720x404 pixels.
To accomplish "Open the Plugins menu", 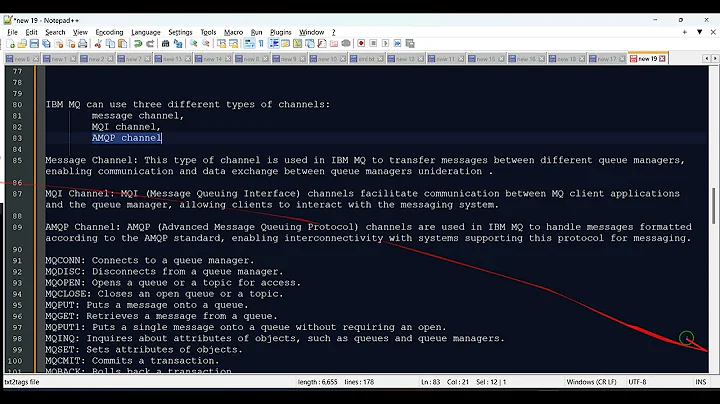I will click(x=281, y=32).
